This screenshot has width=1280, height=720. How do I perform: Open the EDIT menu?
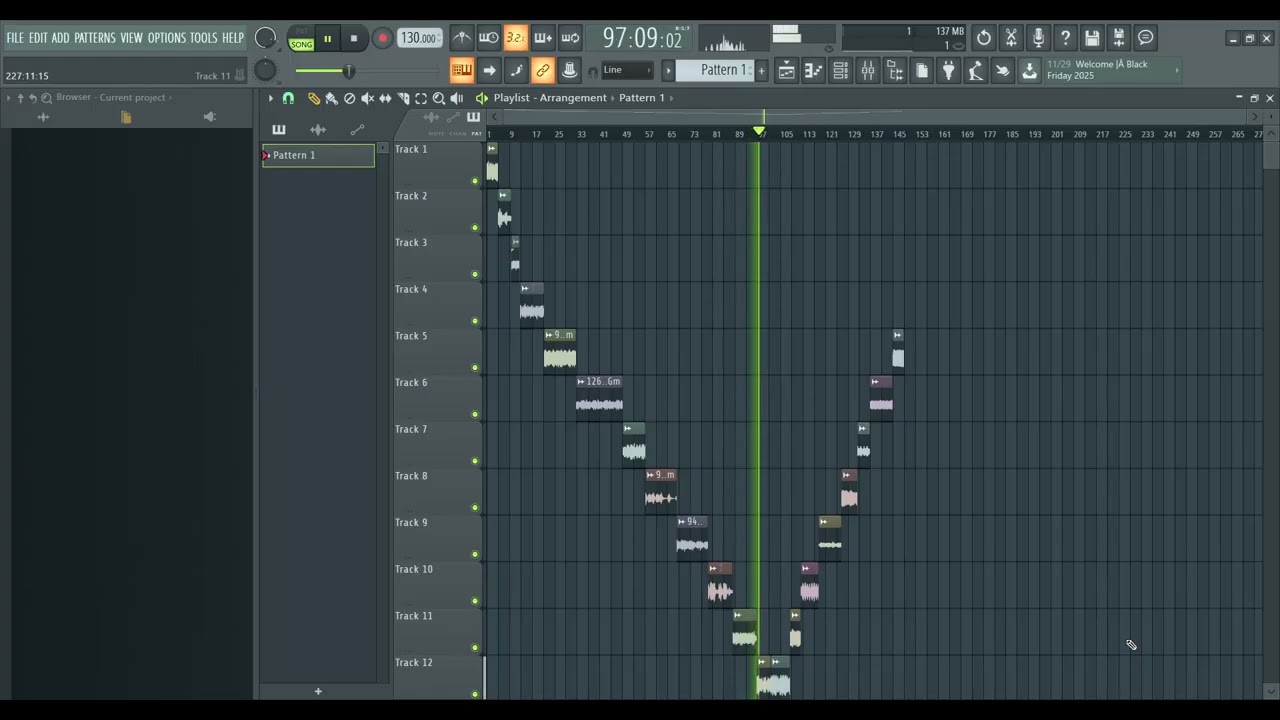tap(38, 38)
